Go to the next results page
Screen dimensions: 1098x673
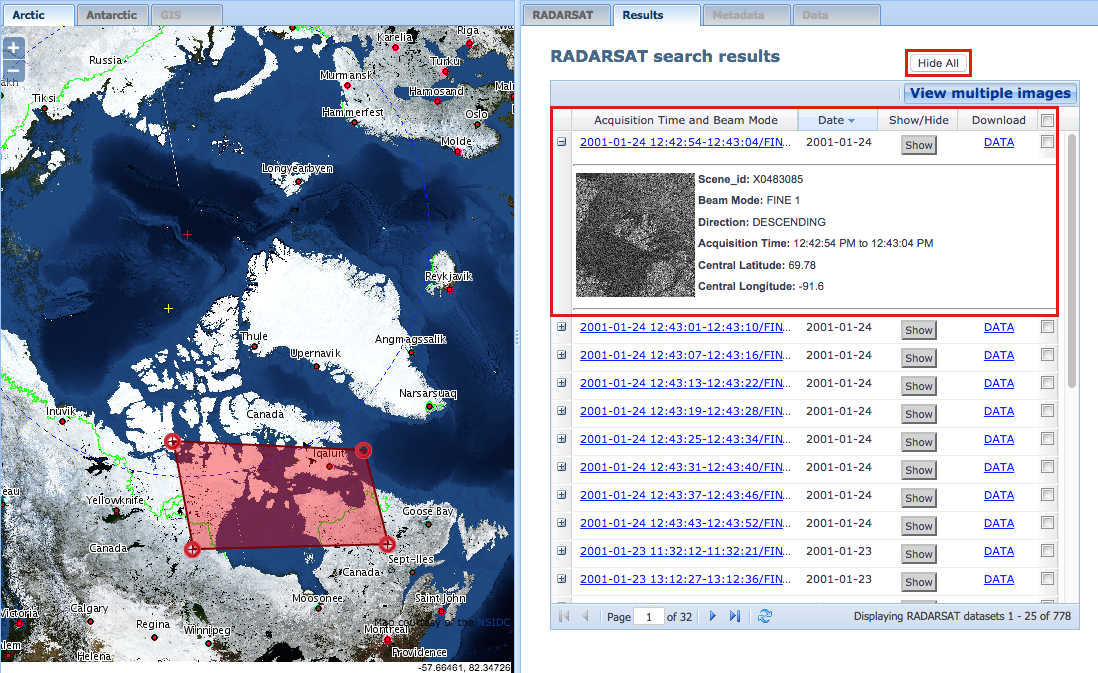712,616
